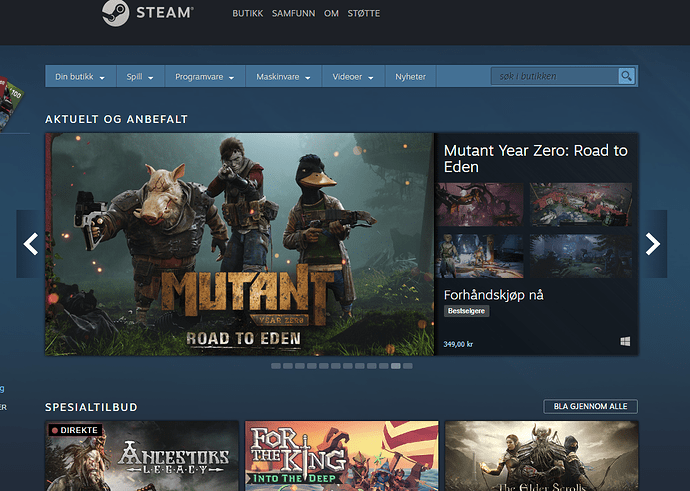Click the Steam logo
The width and height of the screenshot is (690, 491).
tap(147, 13)
